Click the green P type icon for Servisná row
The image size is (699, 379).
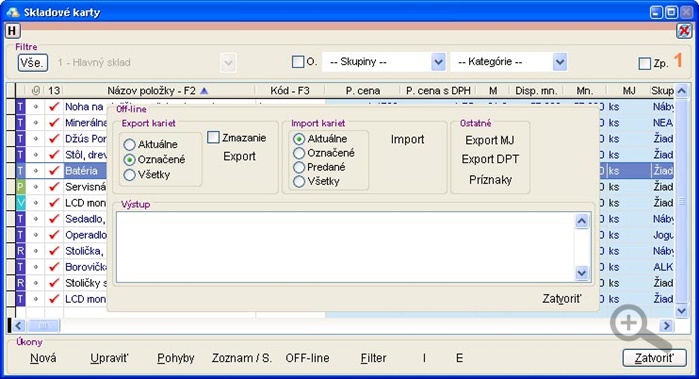[21, 187]
